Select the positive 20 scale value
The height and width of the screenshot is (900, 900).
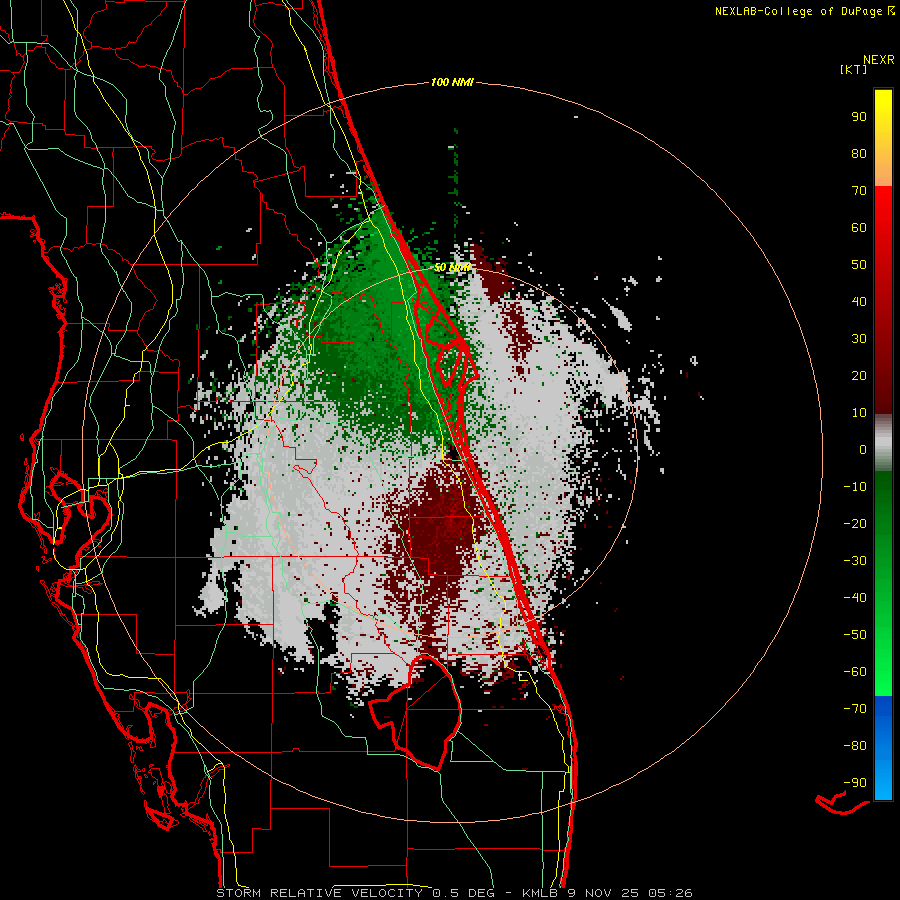pos(859,375)
